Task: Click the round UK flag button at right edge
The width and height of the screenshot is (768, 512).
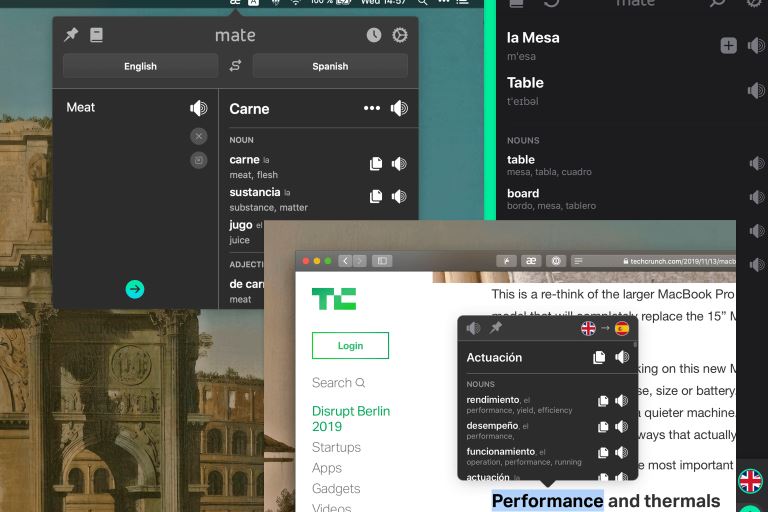Action: pyautogui.click(x=750, y=481)
